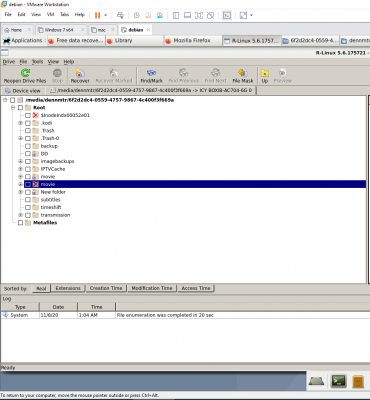Expand the imagebackups folder tree node

click(x=20, y=161)
